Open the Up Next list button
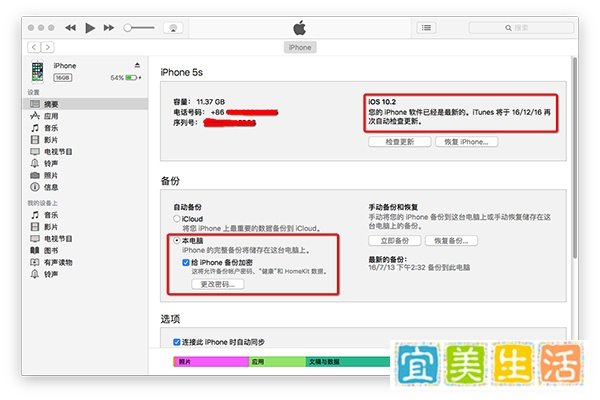This screenshot has width=600, height=400. click(x=426, y=28)
